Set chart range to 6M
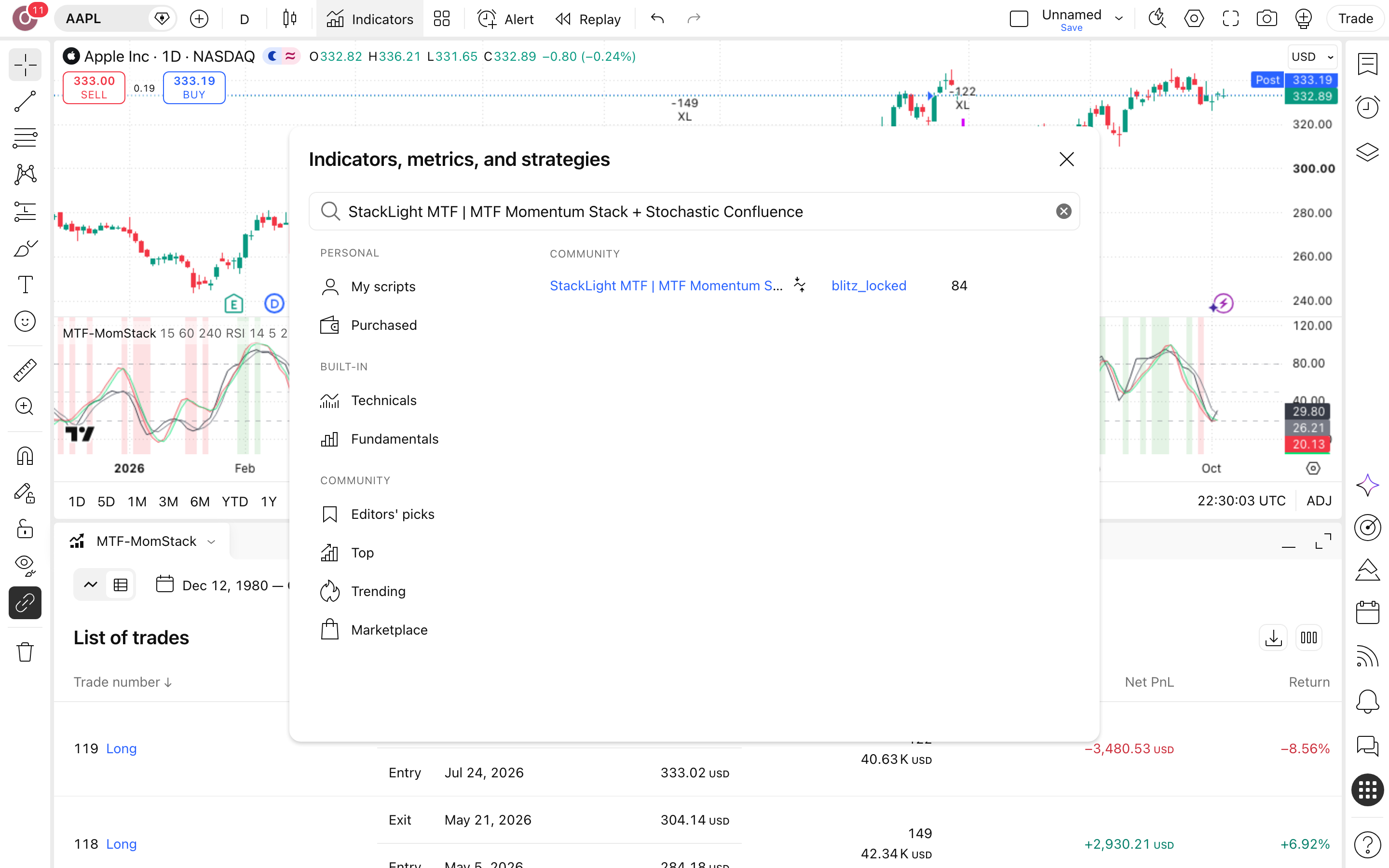 click(200, 501)
